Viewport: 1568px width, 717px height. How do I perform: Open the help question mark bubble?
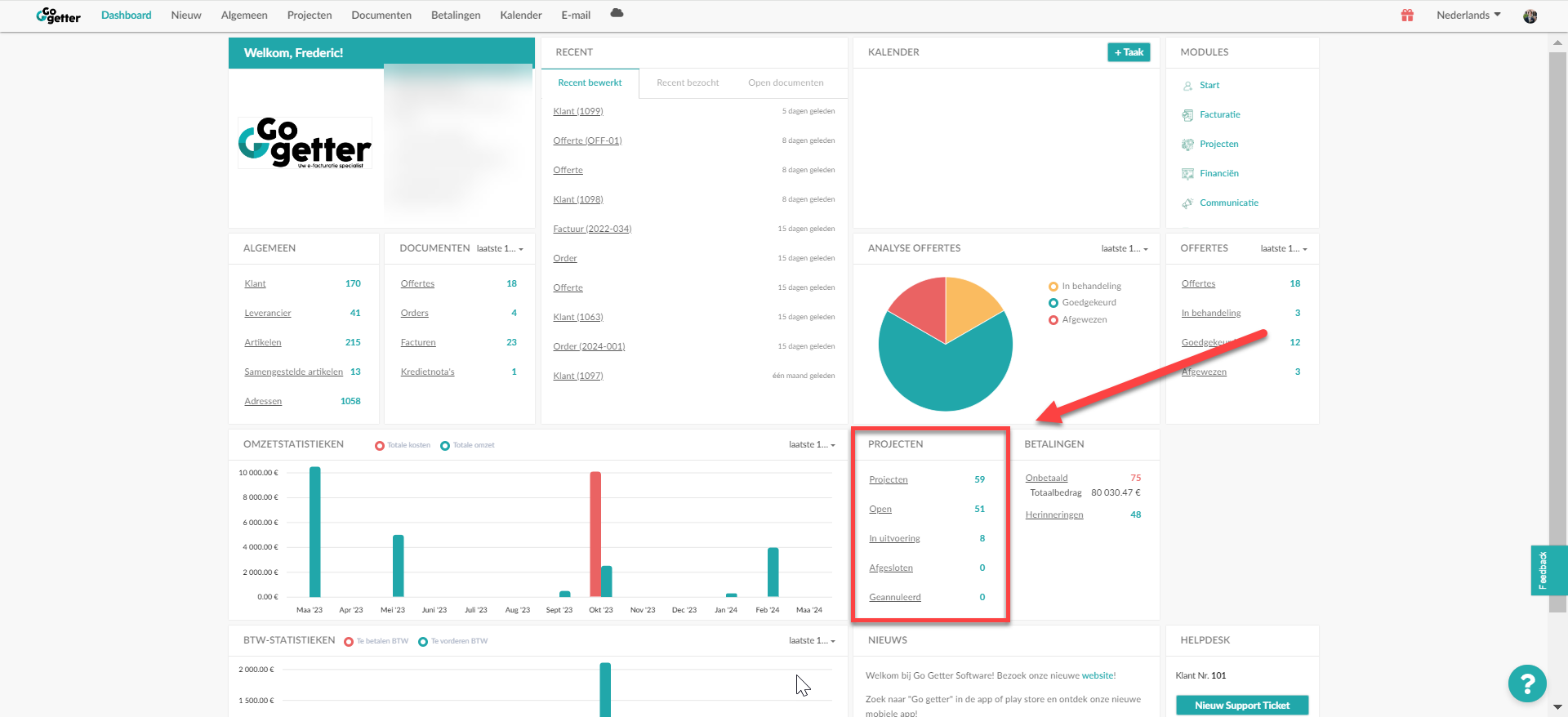click(1527, 684)
